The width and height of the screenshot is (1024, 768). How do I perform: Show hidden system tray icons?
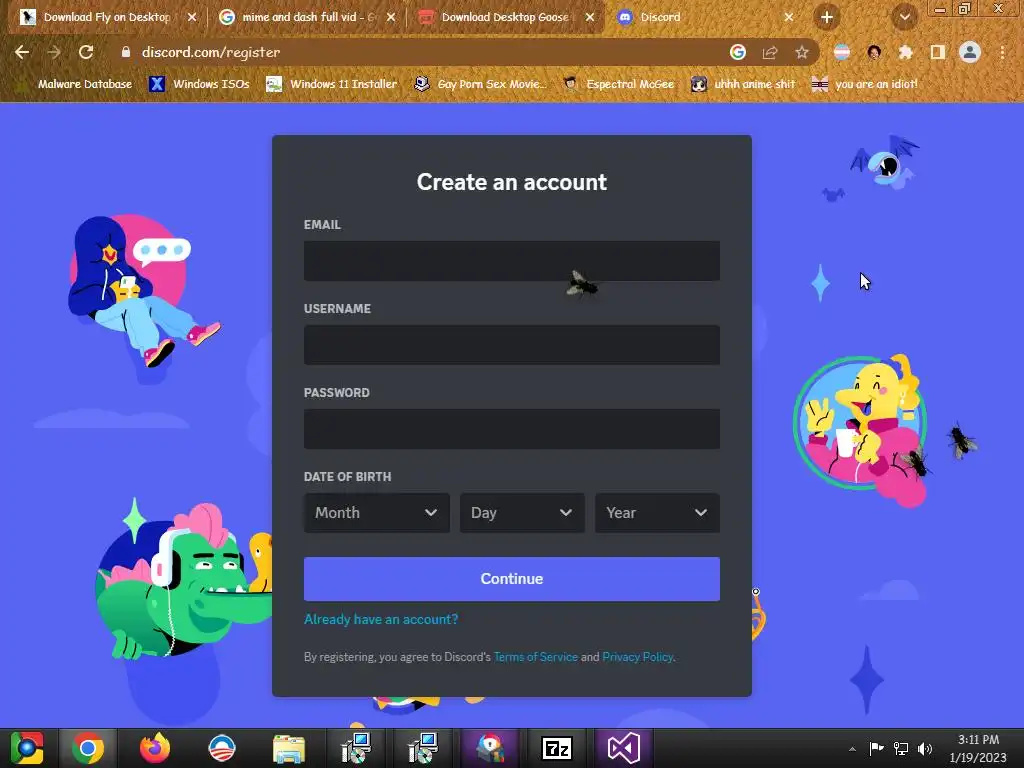pos(852,749)
